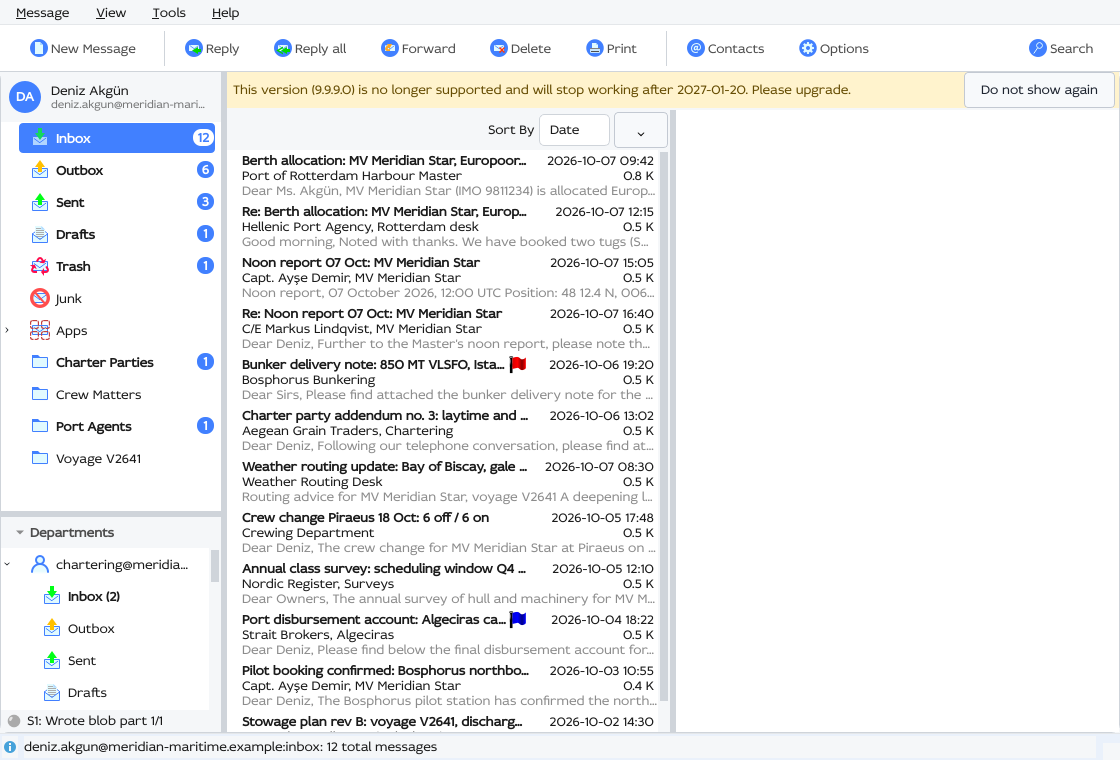Click the Reply all toolbar icon
Viewport: 1120px width, 760px height.
tap(283, 48)
